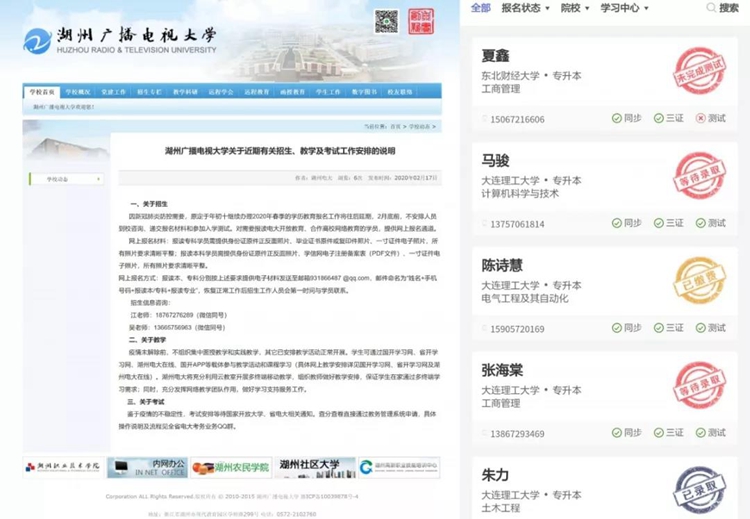Click 等待录取 stamp on 马骏's card
This screenshot has height=519, width=750.
pos(698,176)
